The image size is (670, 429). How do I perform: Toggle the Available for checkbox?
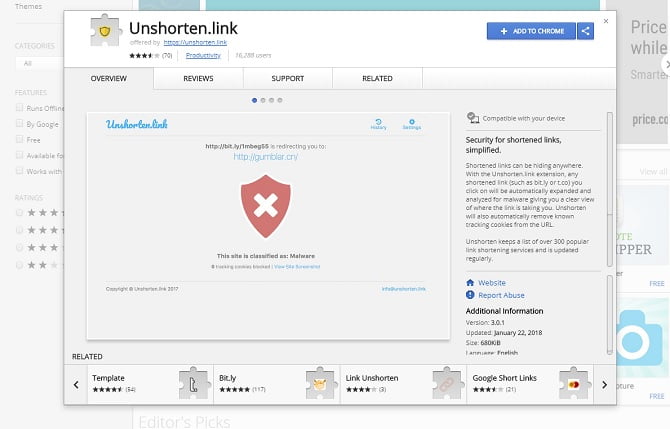19,155
